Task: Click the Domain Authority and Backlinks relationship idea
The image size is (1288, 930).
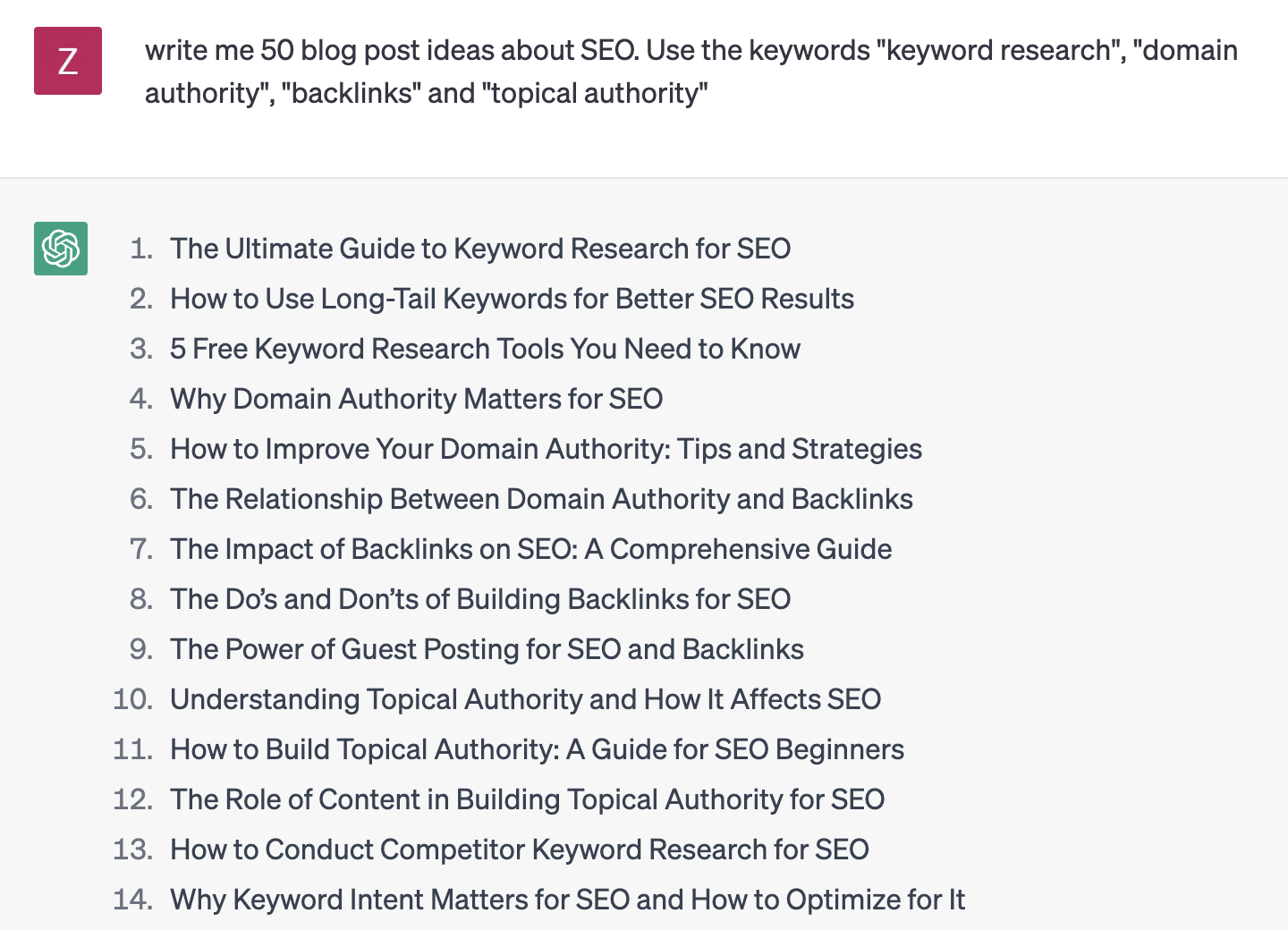Action: [x=541, y=499]
